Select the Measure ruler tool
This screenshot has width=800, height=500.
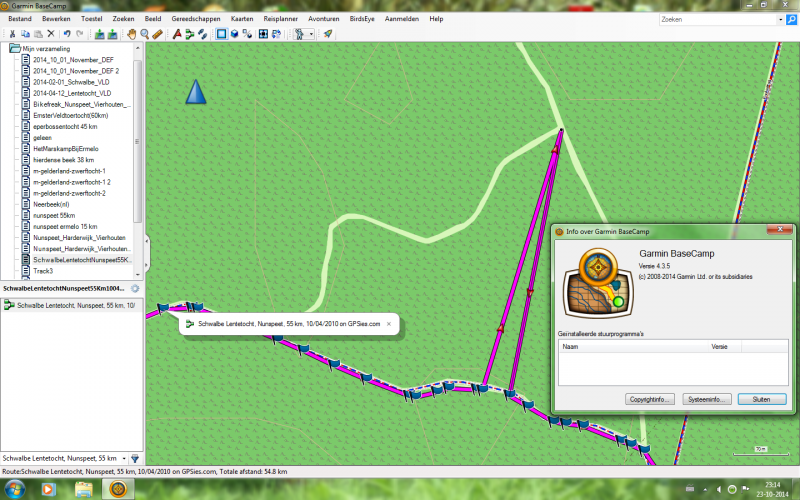click(x=157, y=34)
